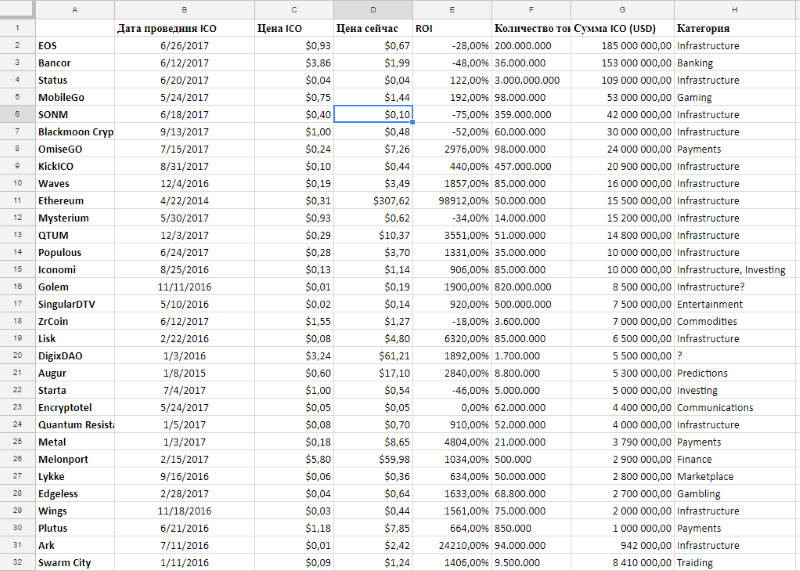Select row 6 header
800x571 pixels.
tap(17, 114)
